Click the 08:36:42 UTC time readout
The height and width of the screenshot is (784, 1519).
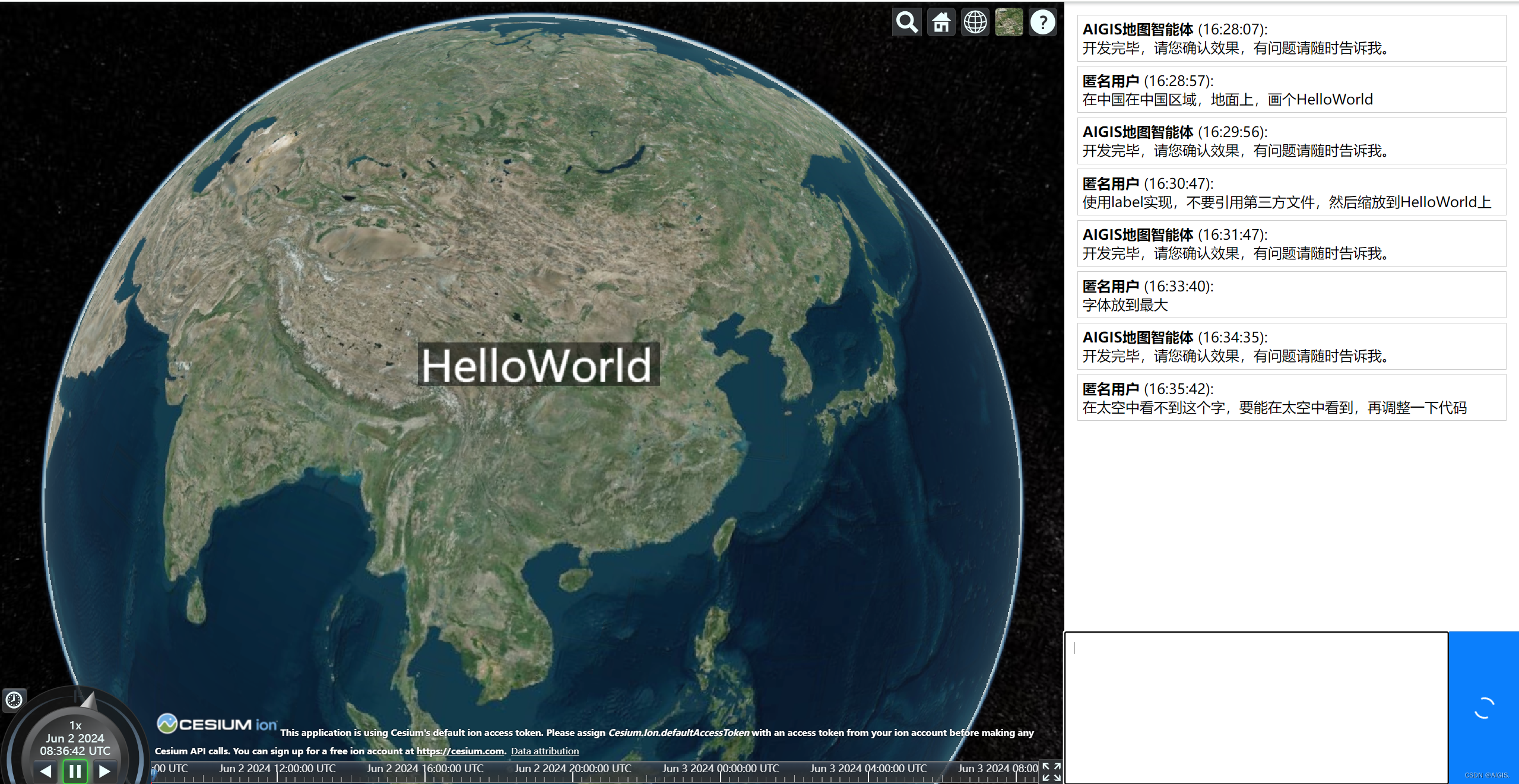pos(75,751)
